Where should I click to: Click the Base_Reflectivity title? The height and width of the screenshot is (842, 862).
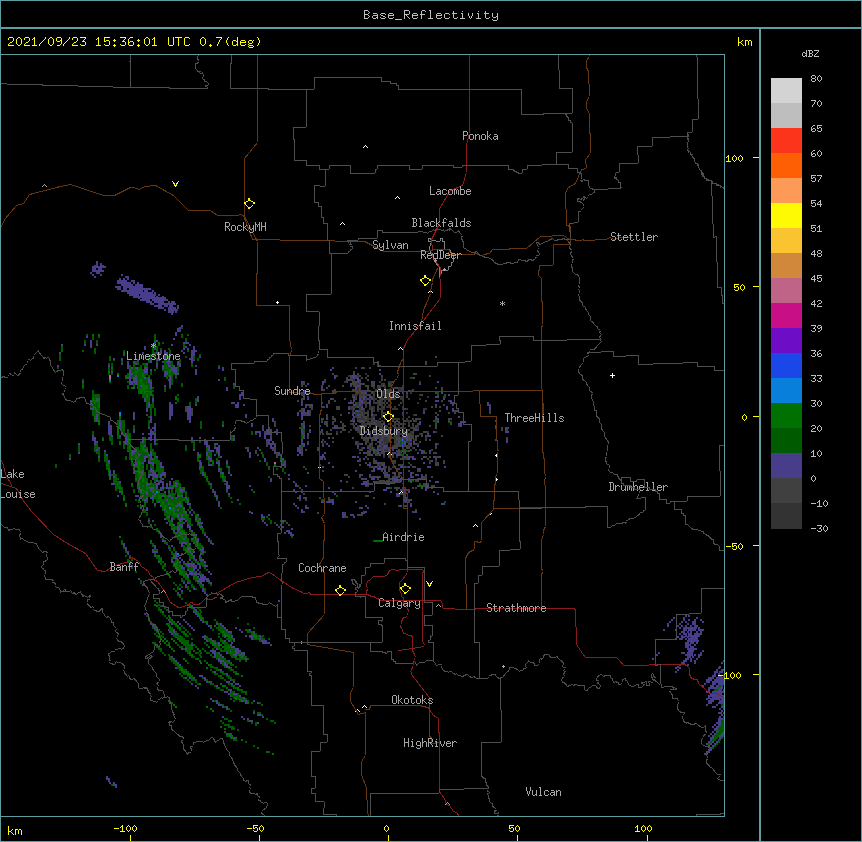click(431, 15)
